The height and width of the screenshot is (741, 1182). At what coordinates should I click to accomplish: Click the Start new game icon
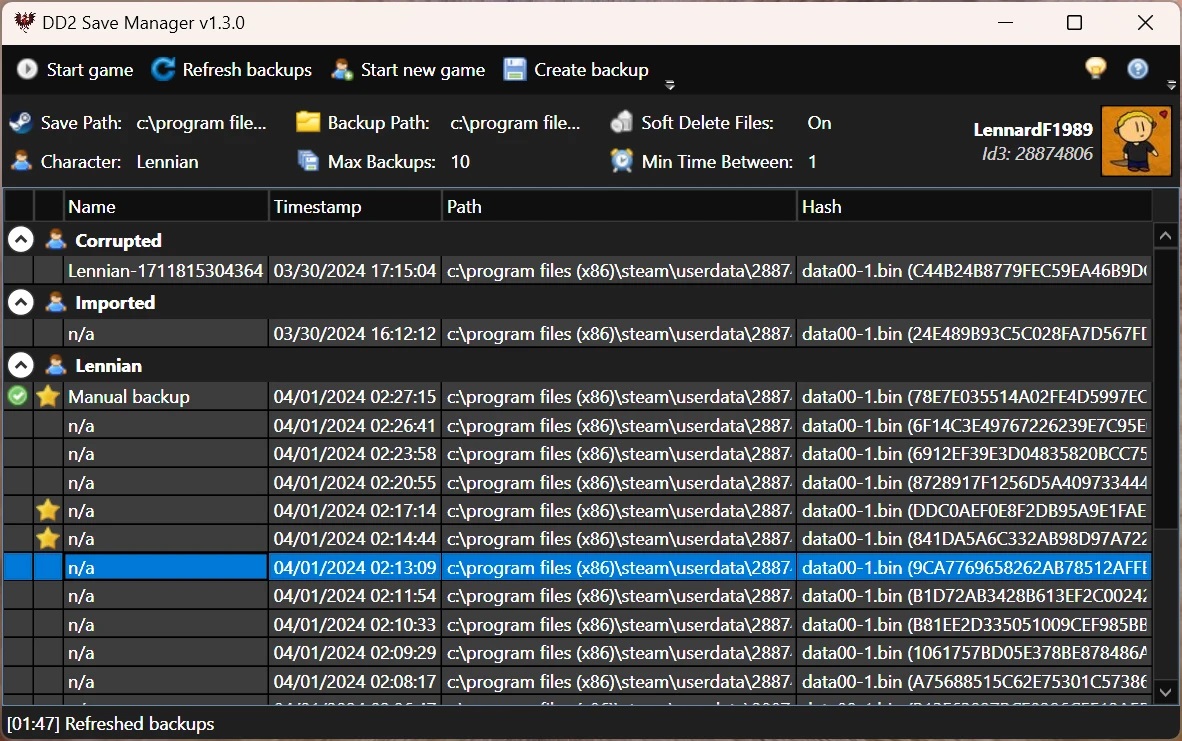(342, 69)
